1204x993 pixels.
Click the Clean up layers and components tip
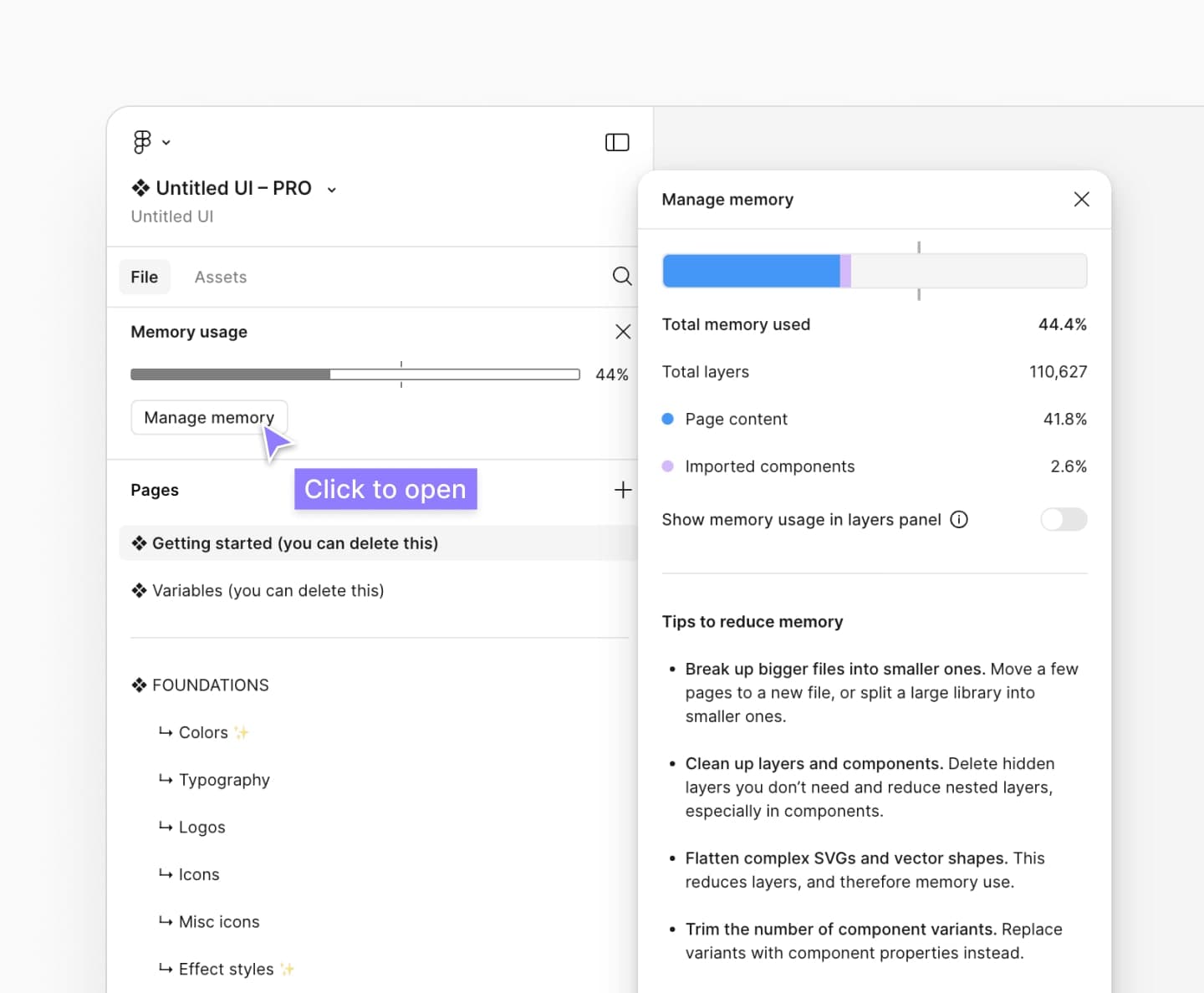[870, 787]
